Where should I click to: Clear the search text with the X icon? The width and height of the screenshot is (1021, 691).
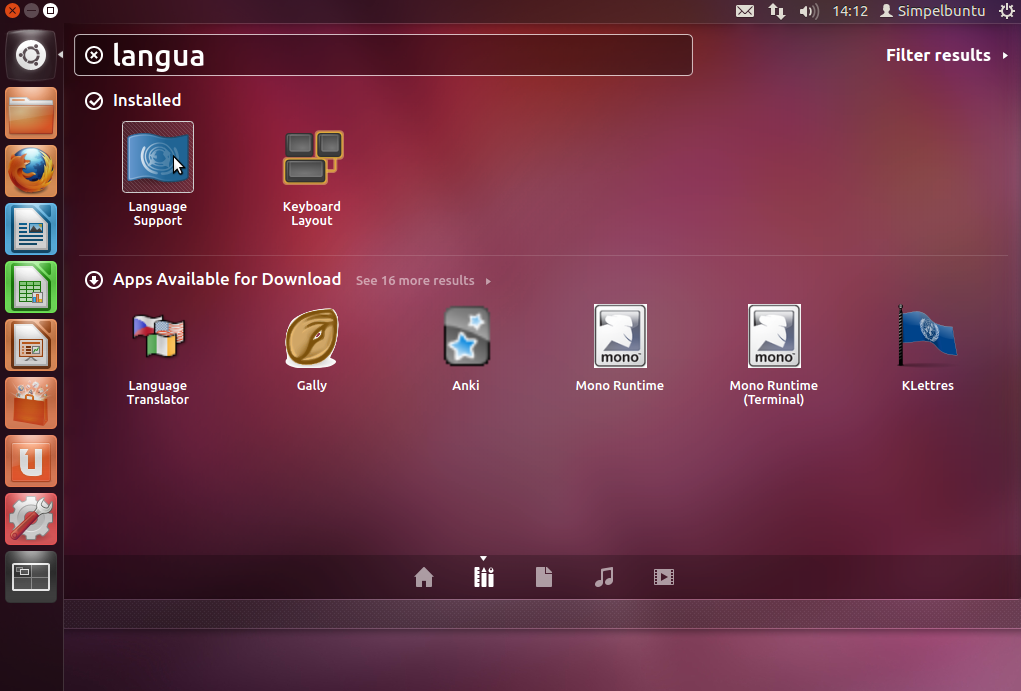pyautogui.click(x=94, y=55)
